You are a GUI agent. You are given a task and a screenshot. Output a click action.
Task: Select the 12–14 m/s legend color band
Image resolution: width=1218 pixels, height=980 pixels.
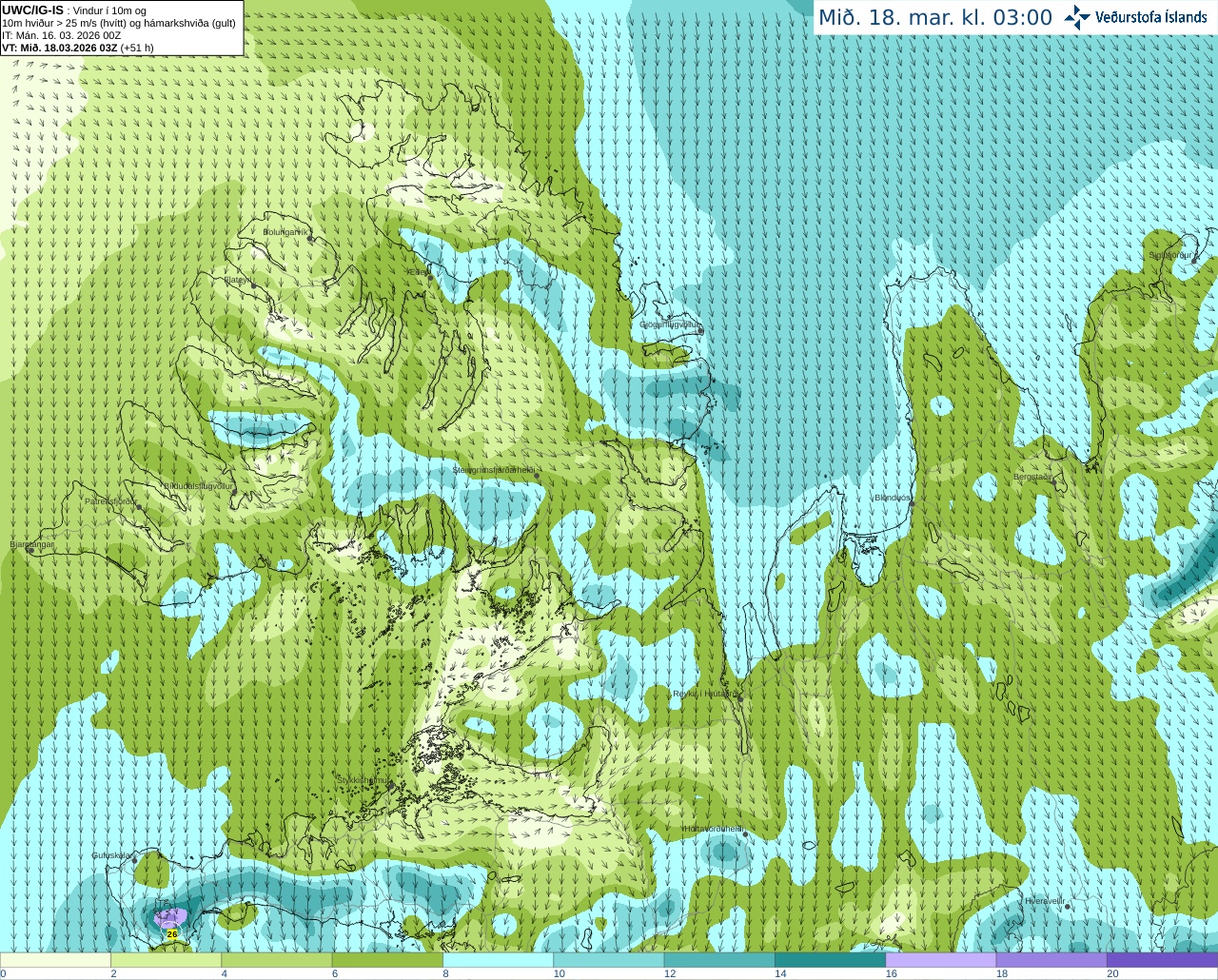click(x=719, y=960)
